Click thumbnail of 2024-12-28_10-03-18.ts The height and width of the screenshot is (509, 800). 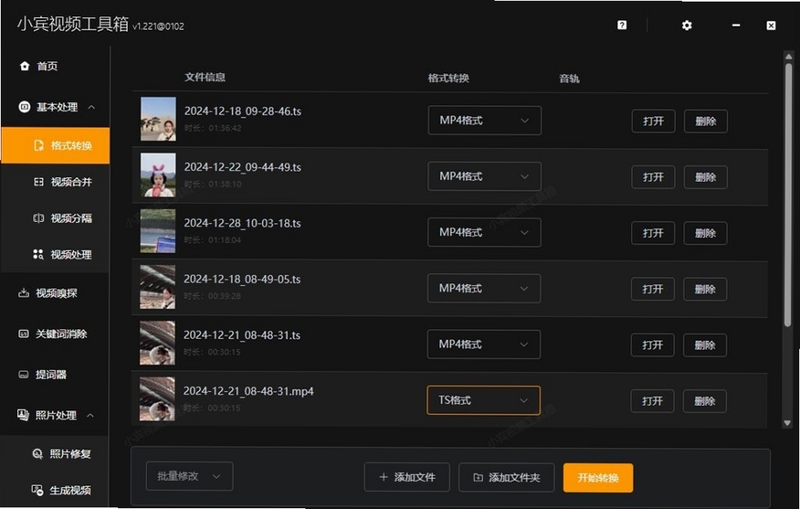[x=158, y=231]
